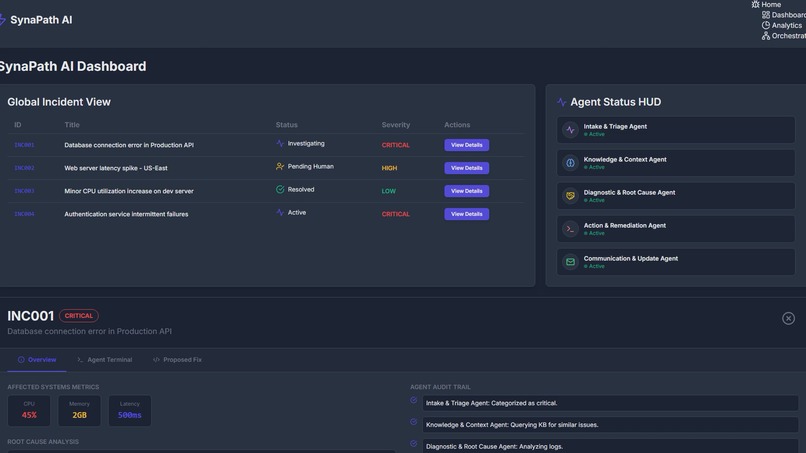
Task: Click the SynaPath AI lightning logo icon
Action: [x=2, y=20]
